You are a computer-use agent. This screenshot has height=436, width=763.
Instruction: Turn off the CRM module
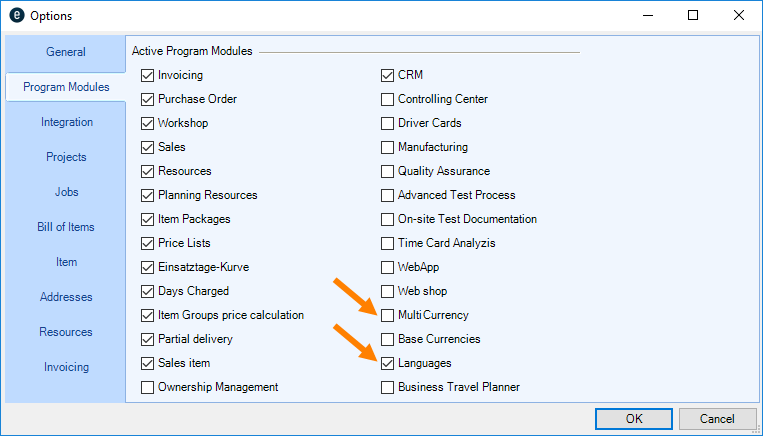tap(388, 75)
